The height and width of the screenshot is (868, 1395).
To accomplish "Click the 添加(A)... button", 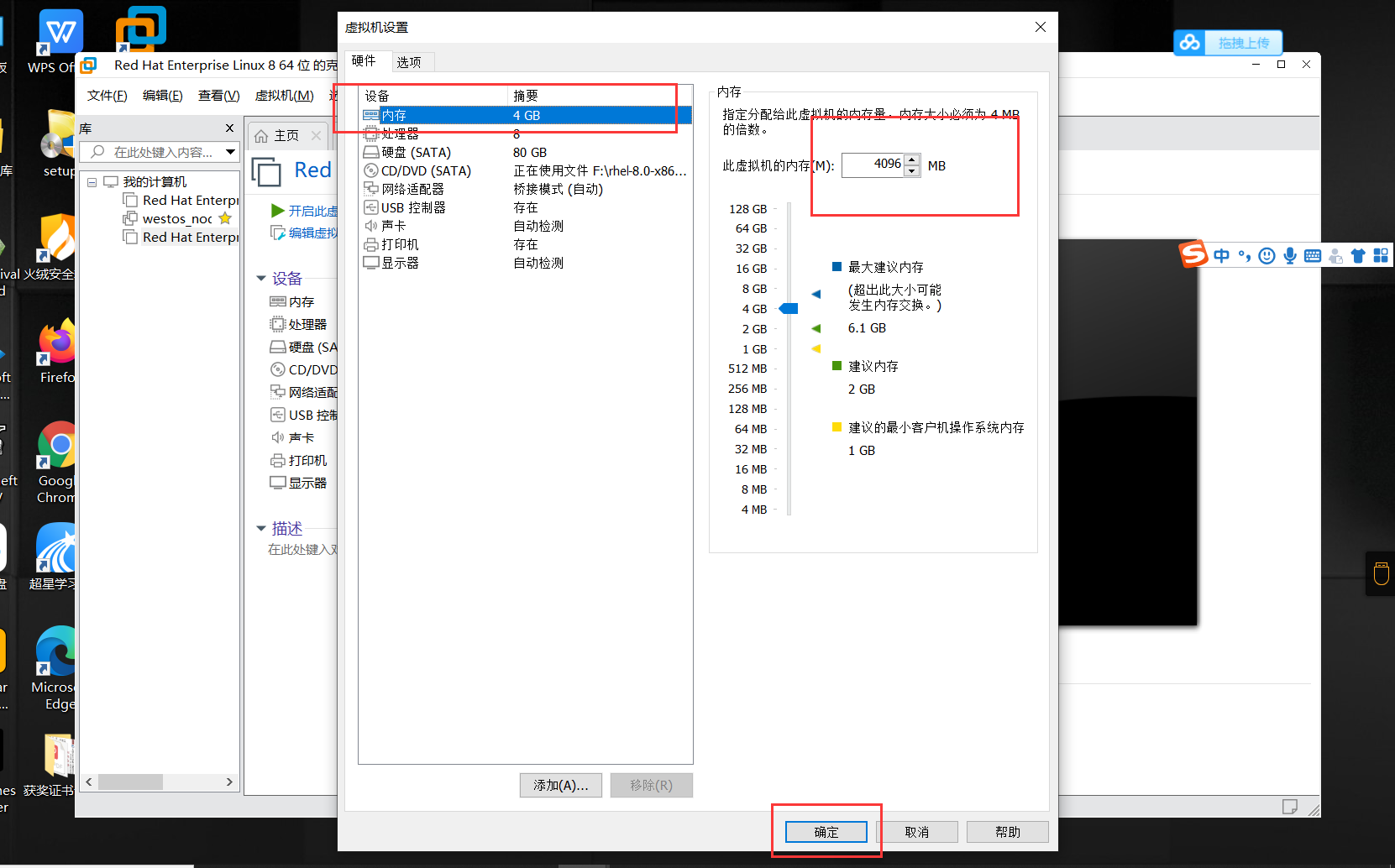I will 561,785.
